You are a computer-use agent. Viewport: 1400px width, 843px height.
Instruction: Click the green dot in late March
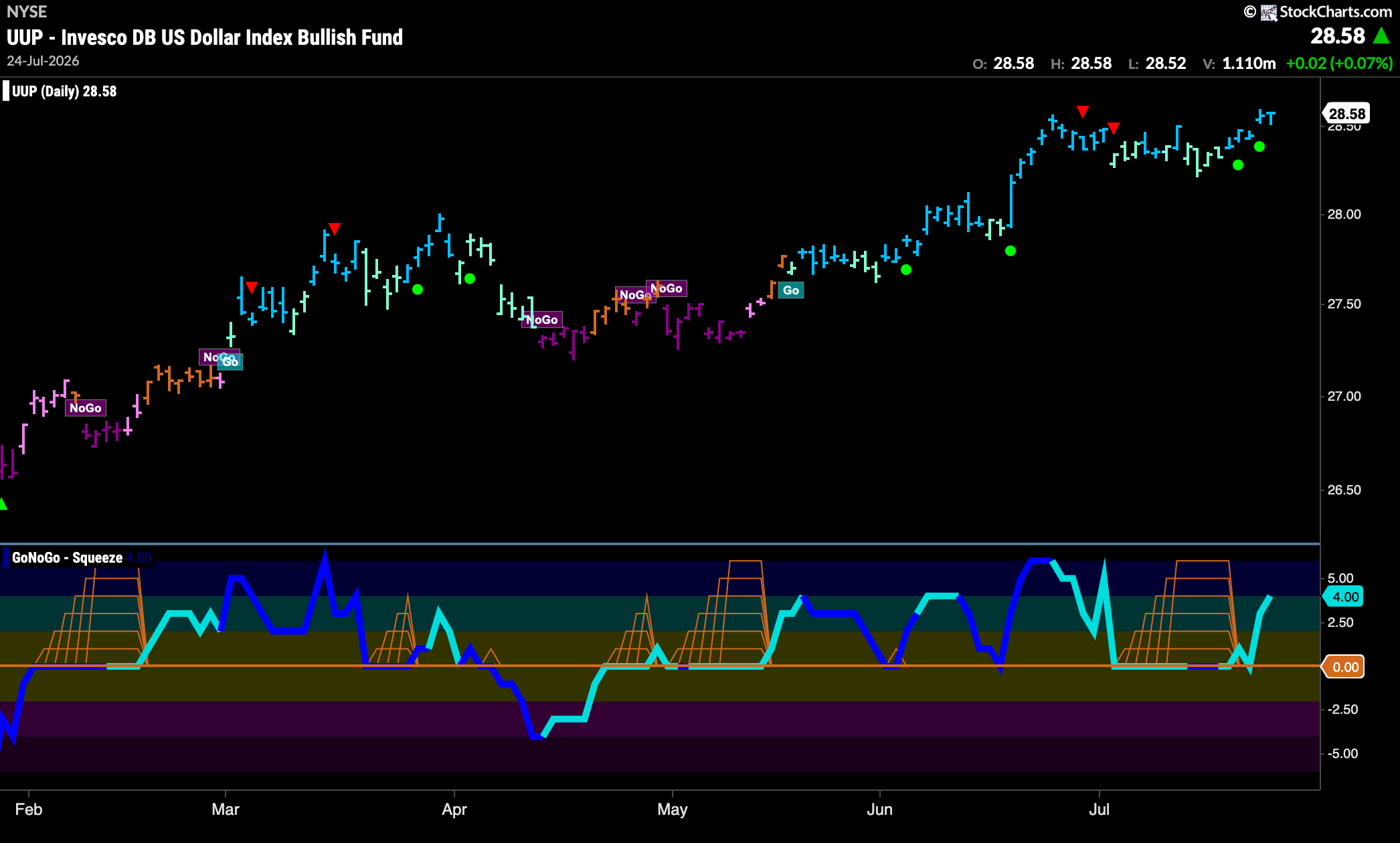(x=418, y=290)
